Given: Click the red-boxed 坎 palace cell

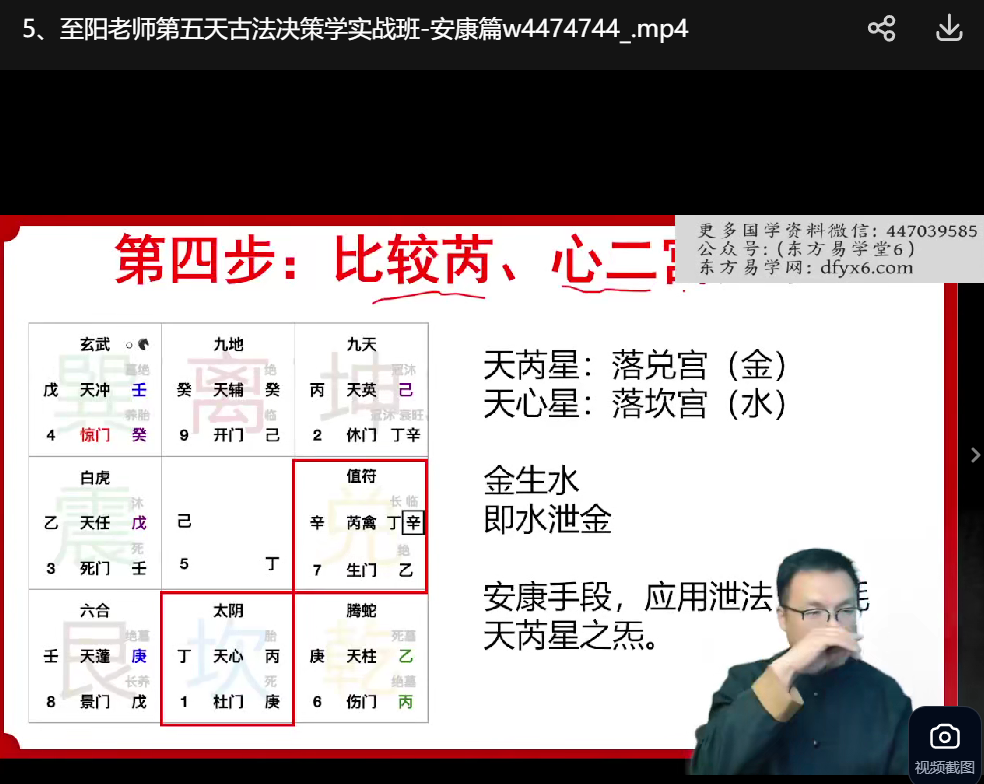Looking at the screenshot, I should [x=227, y=658].
